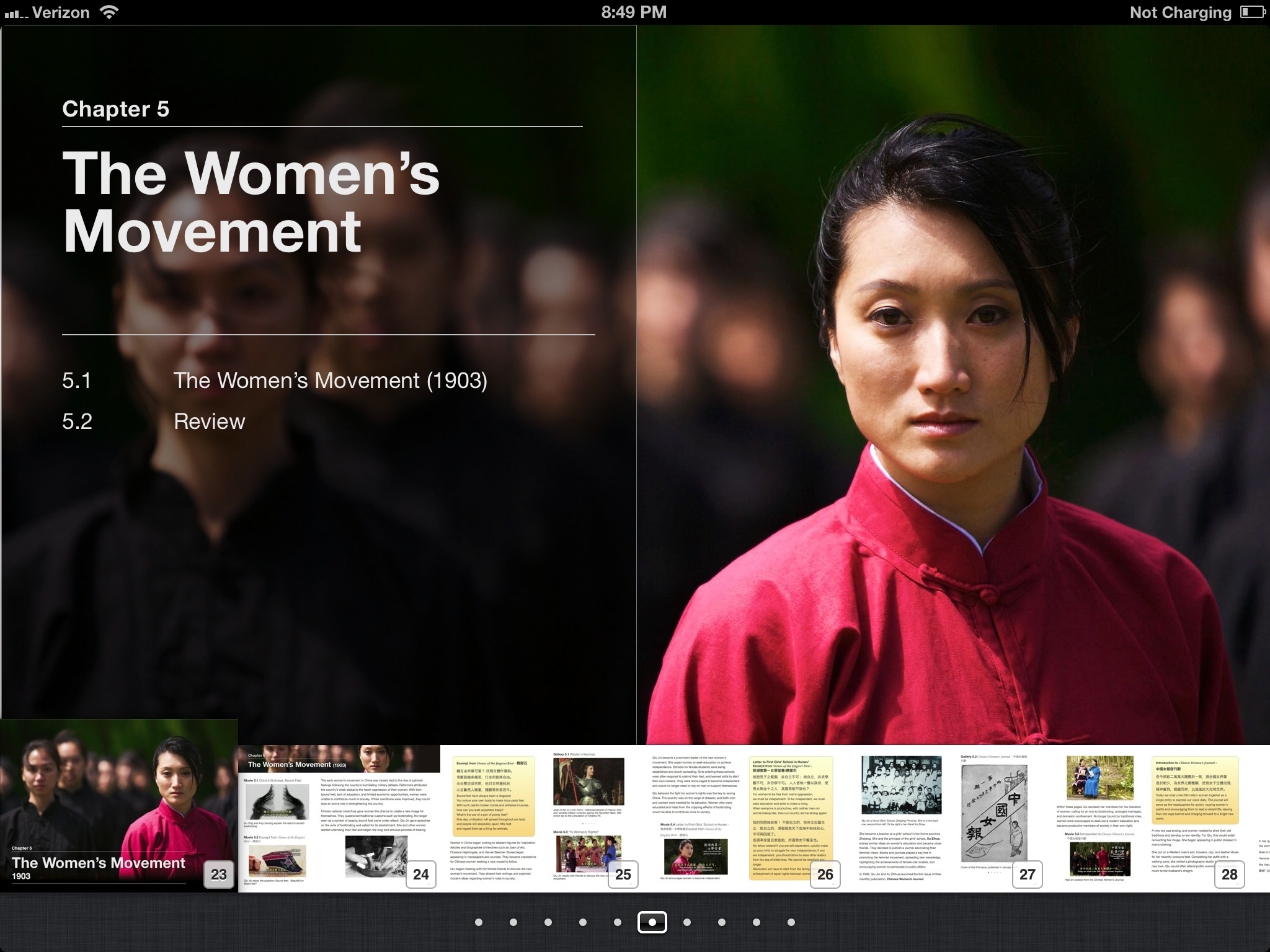Click the page 26 number badge
The width and height of the screenshot is (1270, 952).
(x=825, y=875)
